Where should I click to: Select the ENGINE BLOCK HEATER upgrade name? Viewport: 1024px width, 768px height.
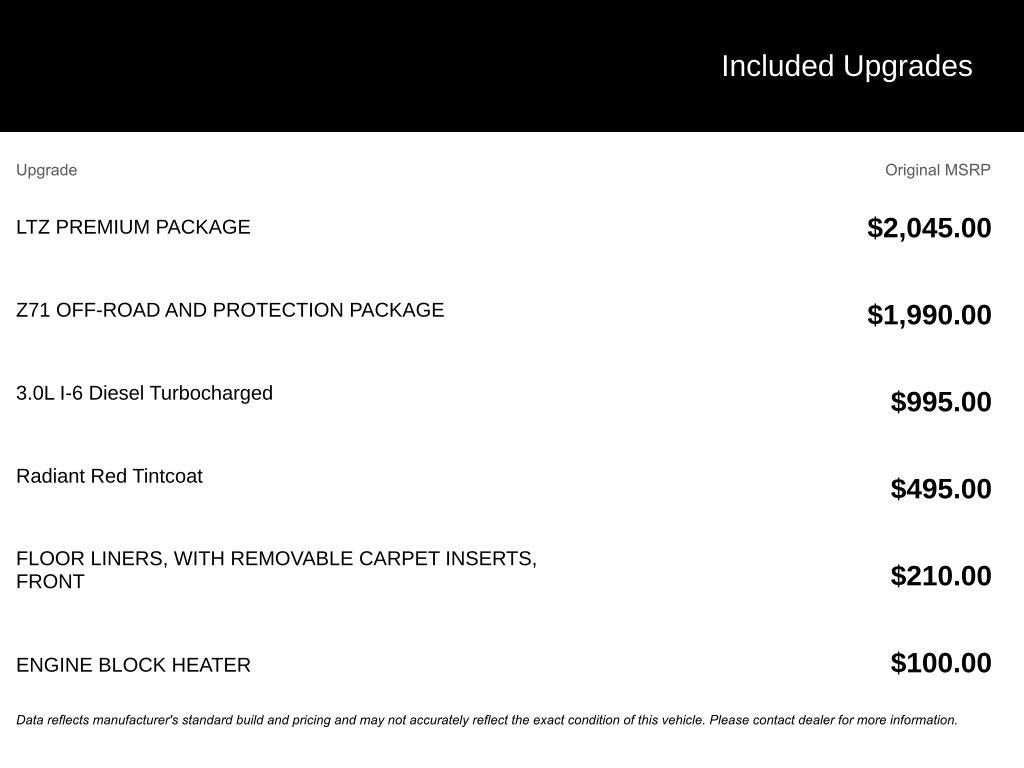[x=133, y=665]
